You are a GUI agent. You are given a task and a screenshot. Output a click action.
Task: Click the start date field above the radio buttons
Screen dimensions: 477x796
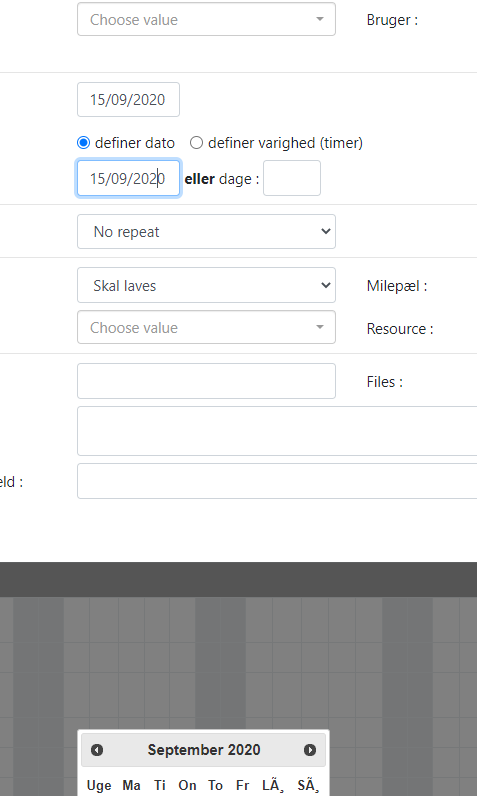(x=128, y=100)
